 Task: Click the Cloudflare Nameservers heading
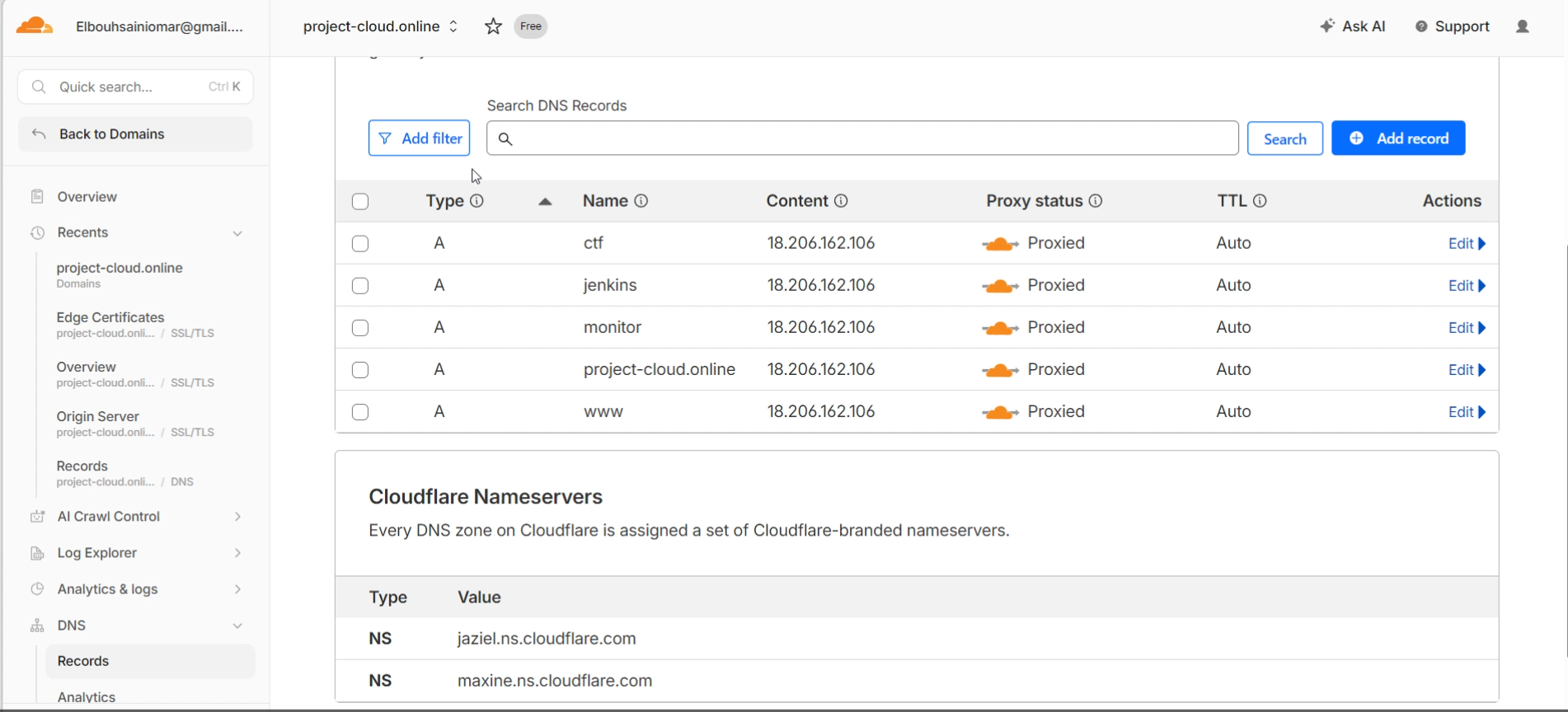pyautogui.click(x=486, y=497)
